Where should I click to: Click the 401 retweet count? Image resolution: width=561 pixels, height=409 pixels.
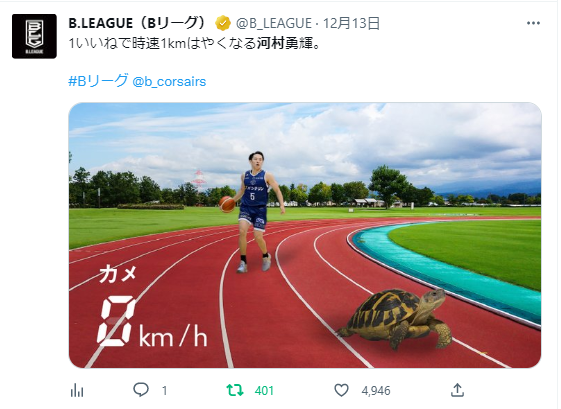pos(264,390)
